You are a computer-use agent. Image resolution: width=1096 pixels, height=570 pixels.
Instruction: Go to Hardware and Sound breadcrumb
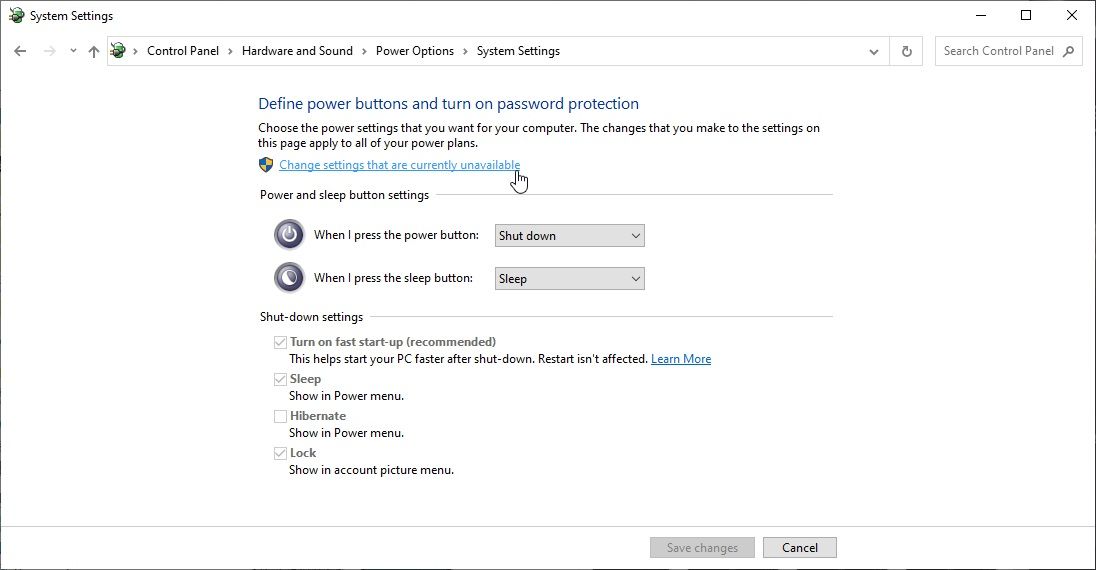(297, 51)
